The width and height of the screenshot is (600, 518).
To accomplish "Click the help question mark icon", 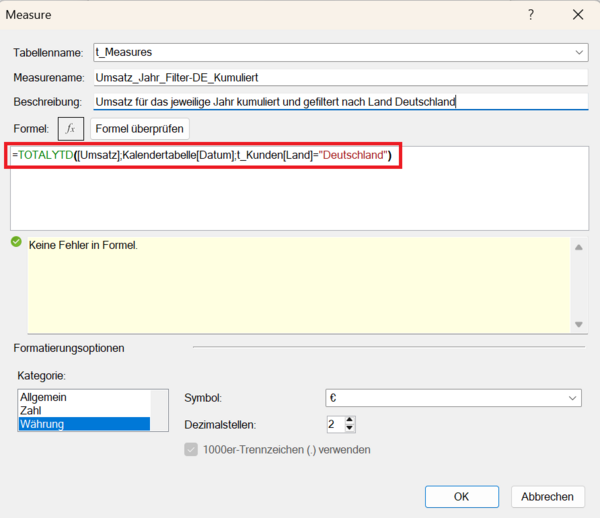I will coord(531,15).
